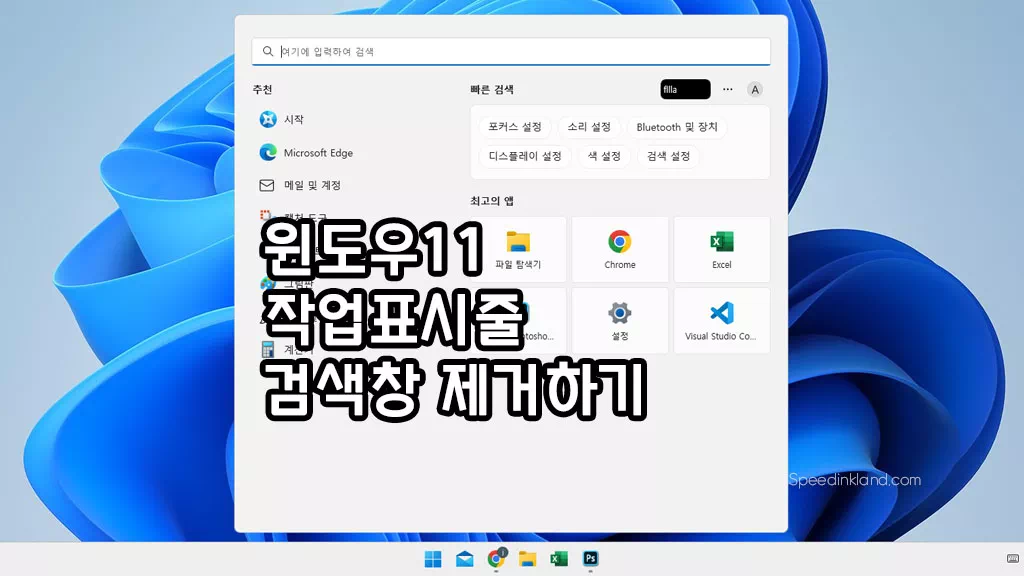The image size is (1024, 576).
Task: Launch Excel from the top apps tiles
Action: pyautogui.click(x=721, y=249)
